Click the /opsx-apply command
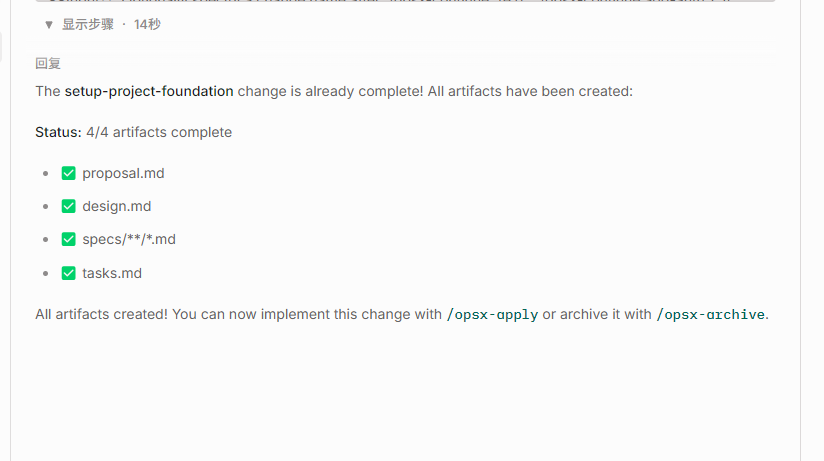The image size is (824, 461). tap(492, 314)
